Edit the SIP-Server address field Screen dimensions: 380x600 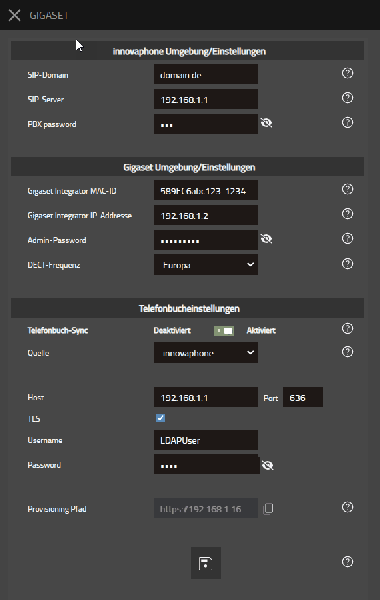pyautogui.click(x=206, y=99)
